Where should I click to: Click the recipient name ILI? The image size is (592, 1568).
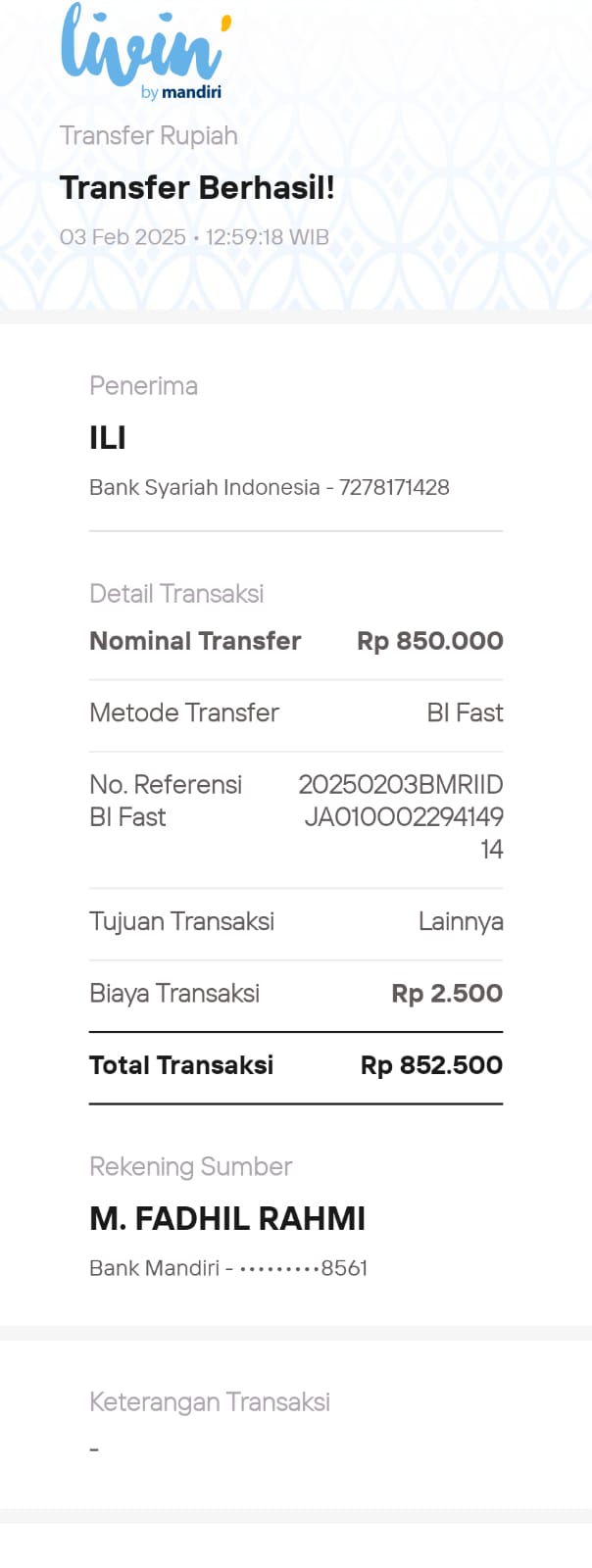click(x=108, y=438)
